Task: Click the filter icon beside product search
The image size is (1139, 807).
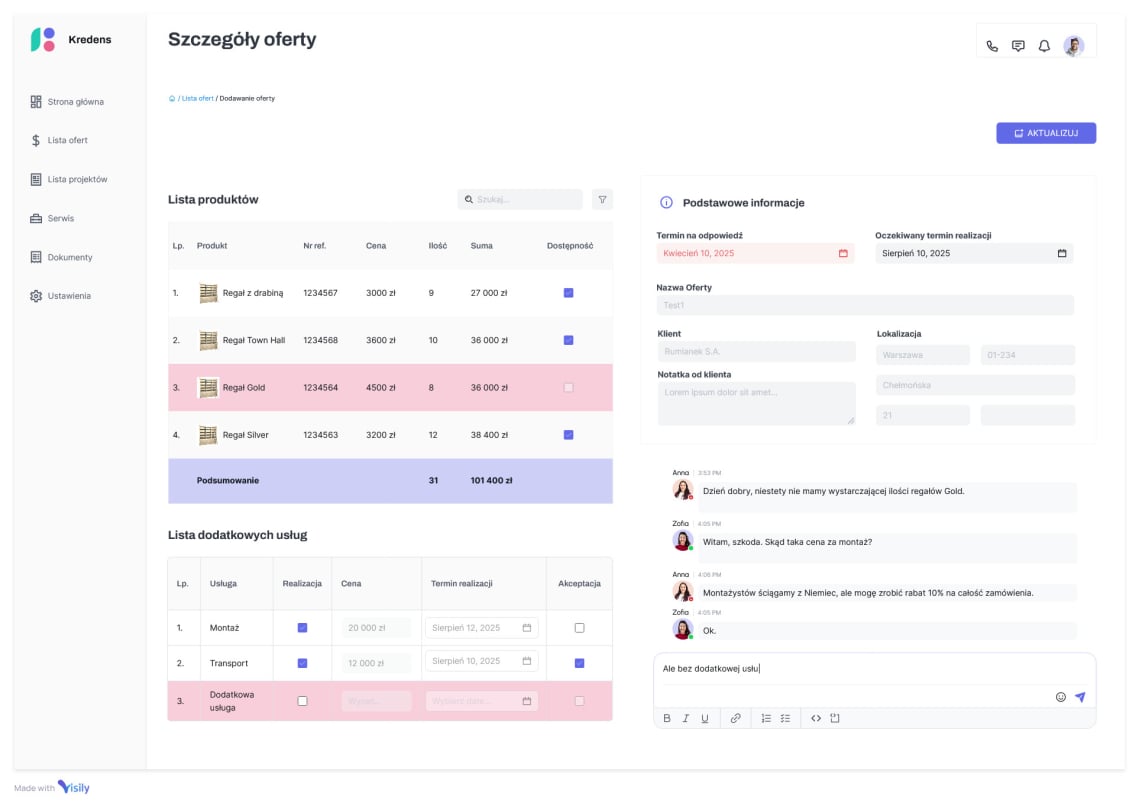Action: 602,200
